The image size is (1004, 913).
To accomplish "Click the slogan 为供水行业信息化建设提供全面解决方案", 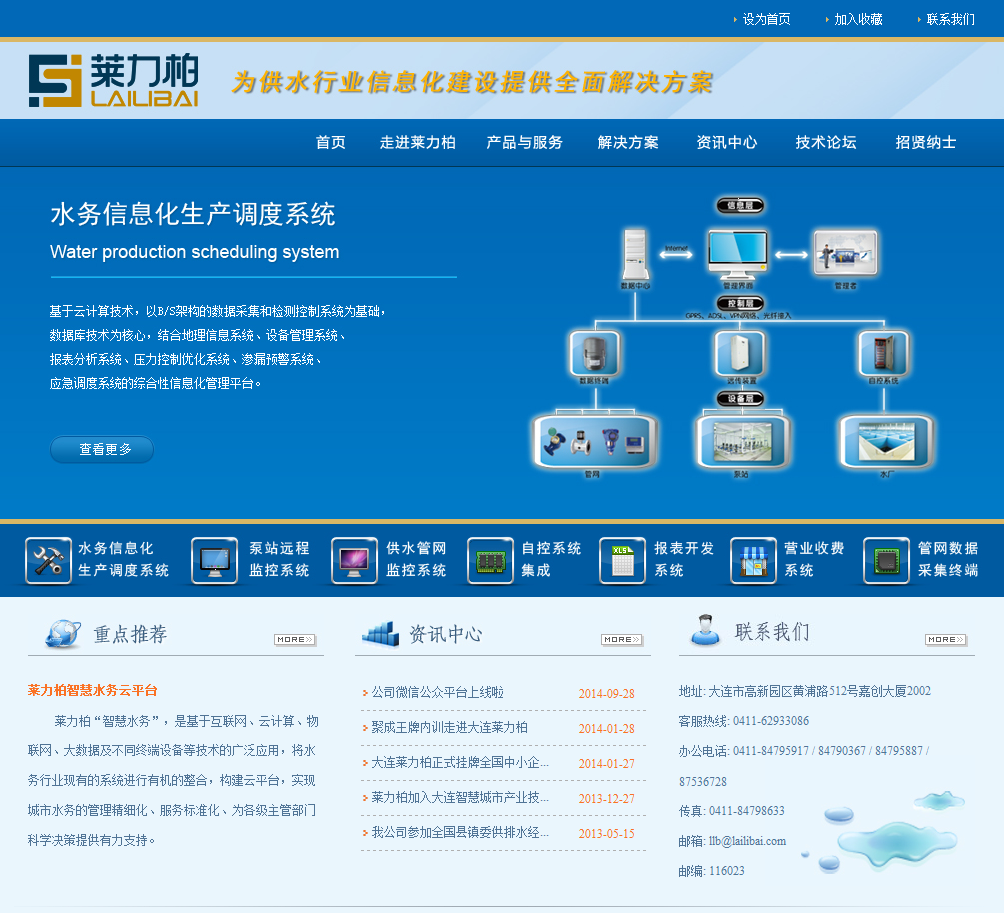I will [472, 82].
